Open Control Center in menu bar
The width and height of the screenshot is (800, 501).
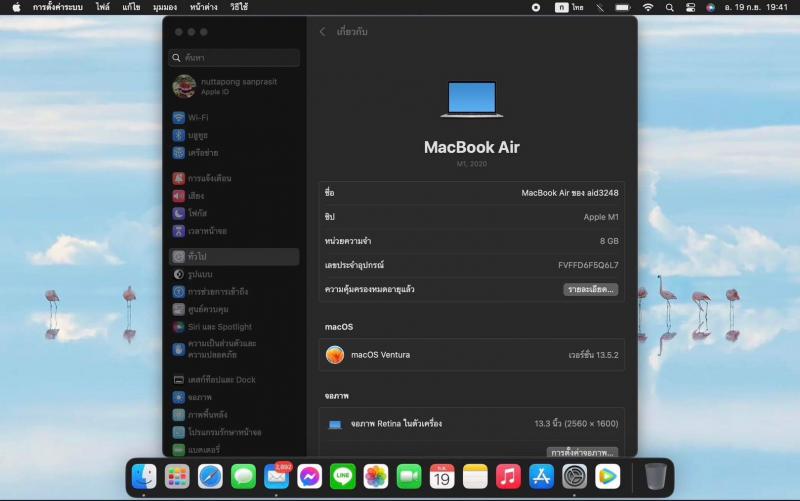(x=690, y=7)
